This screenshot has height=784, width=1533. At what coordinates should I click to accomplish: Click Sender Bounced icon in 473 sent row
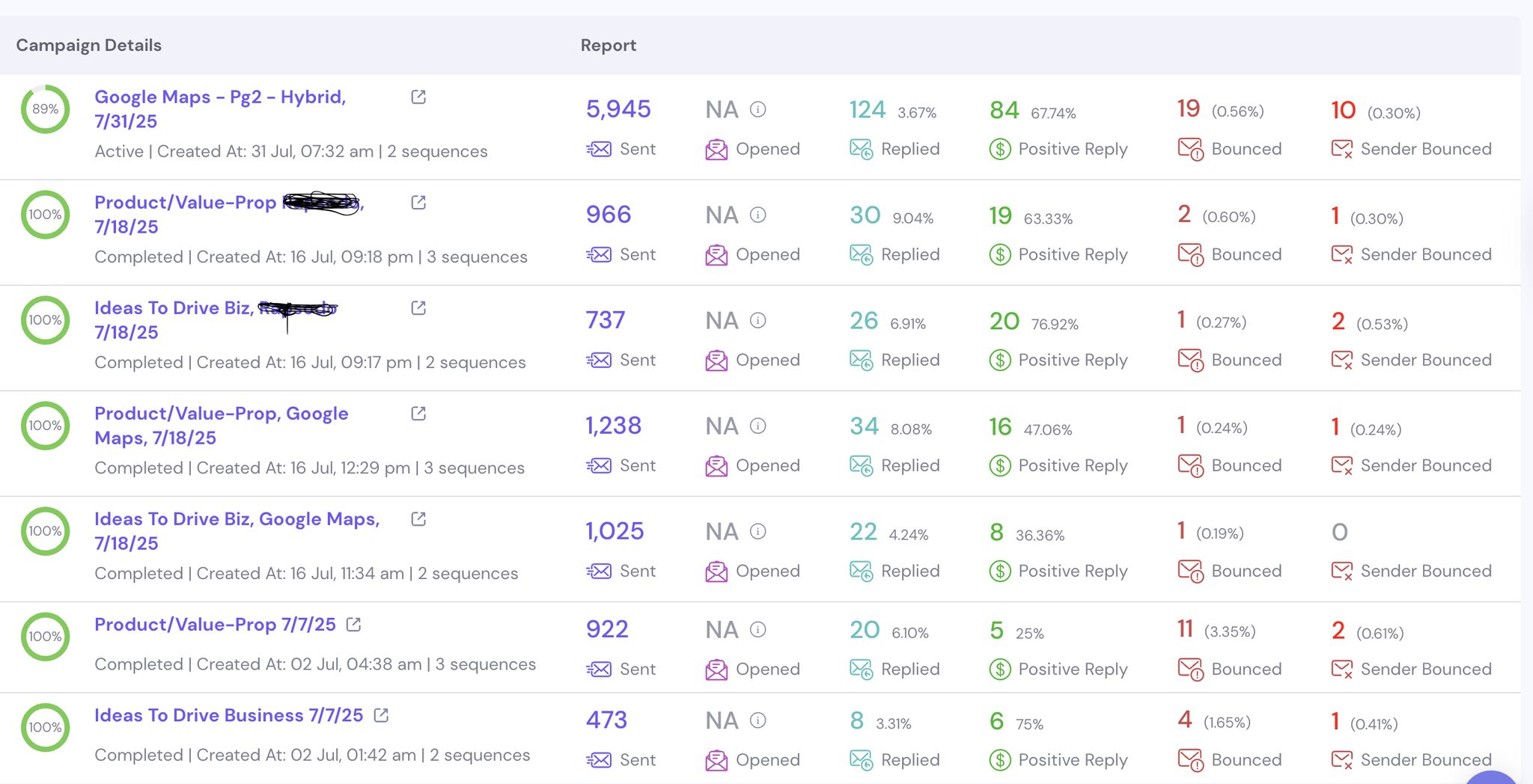(1341, 760)
